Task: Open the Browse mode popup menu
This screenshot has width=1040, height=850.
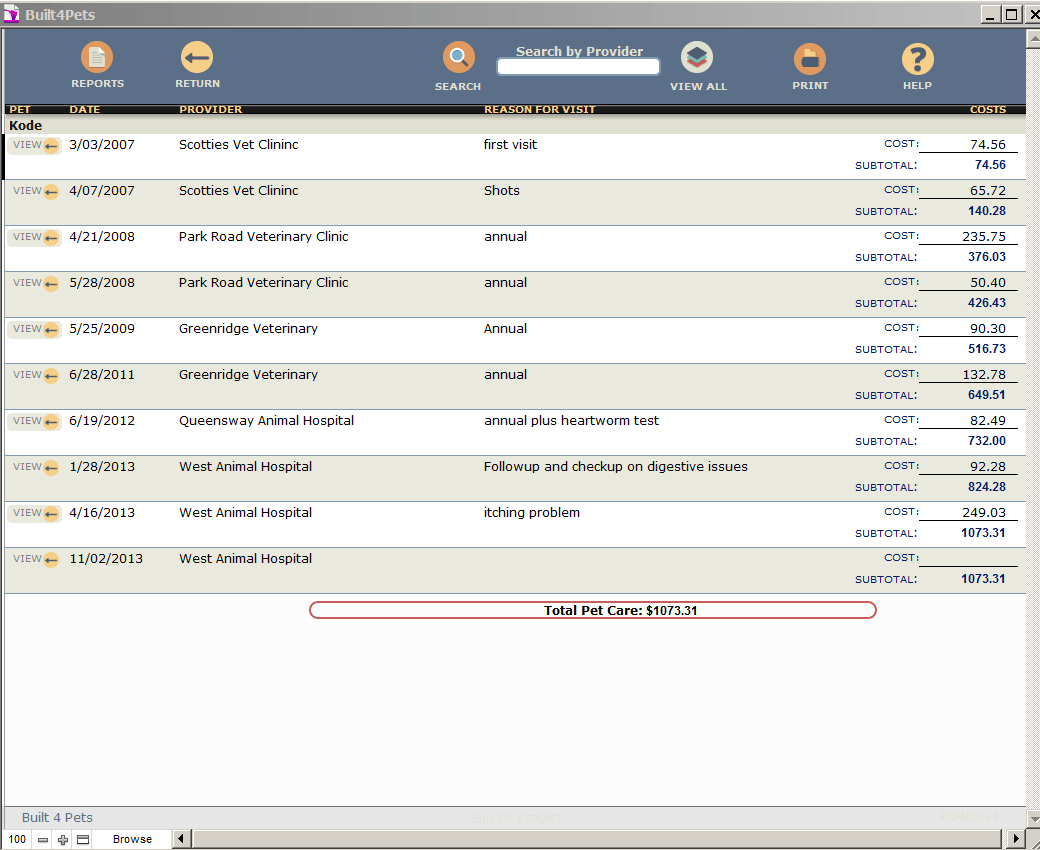Action: [132, 840]
